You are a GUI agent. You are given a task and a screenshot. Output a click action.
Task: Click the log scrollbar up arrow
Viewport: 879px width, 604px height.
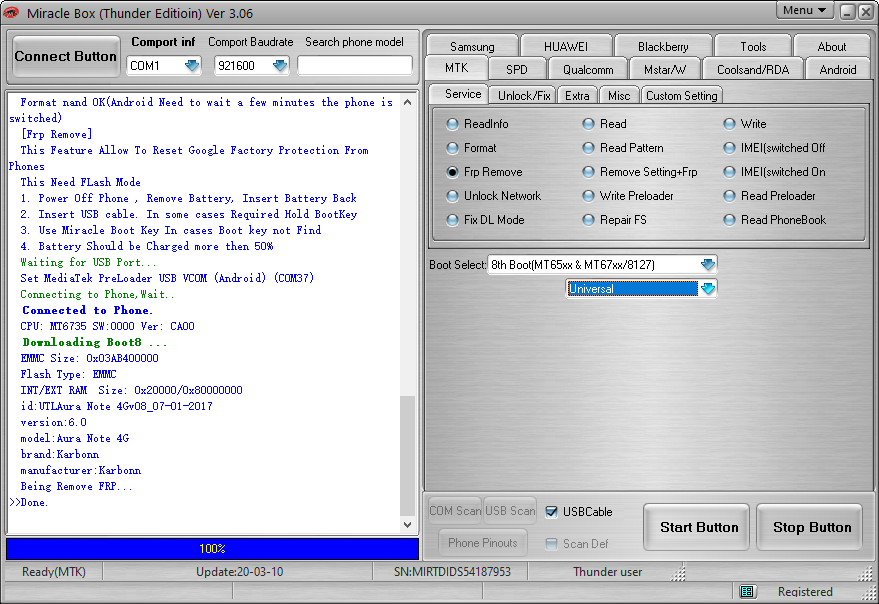(408, 102)
